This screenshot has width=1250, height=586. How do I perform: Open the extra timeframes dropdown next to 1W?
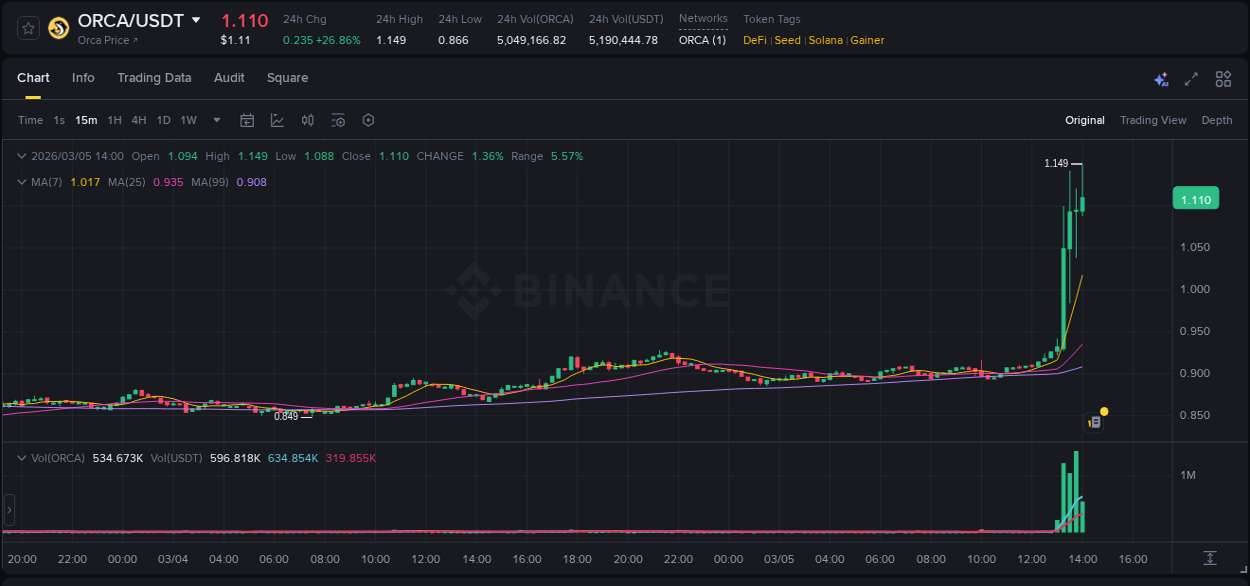pos(215,120)
